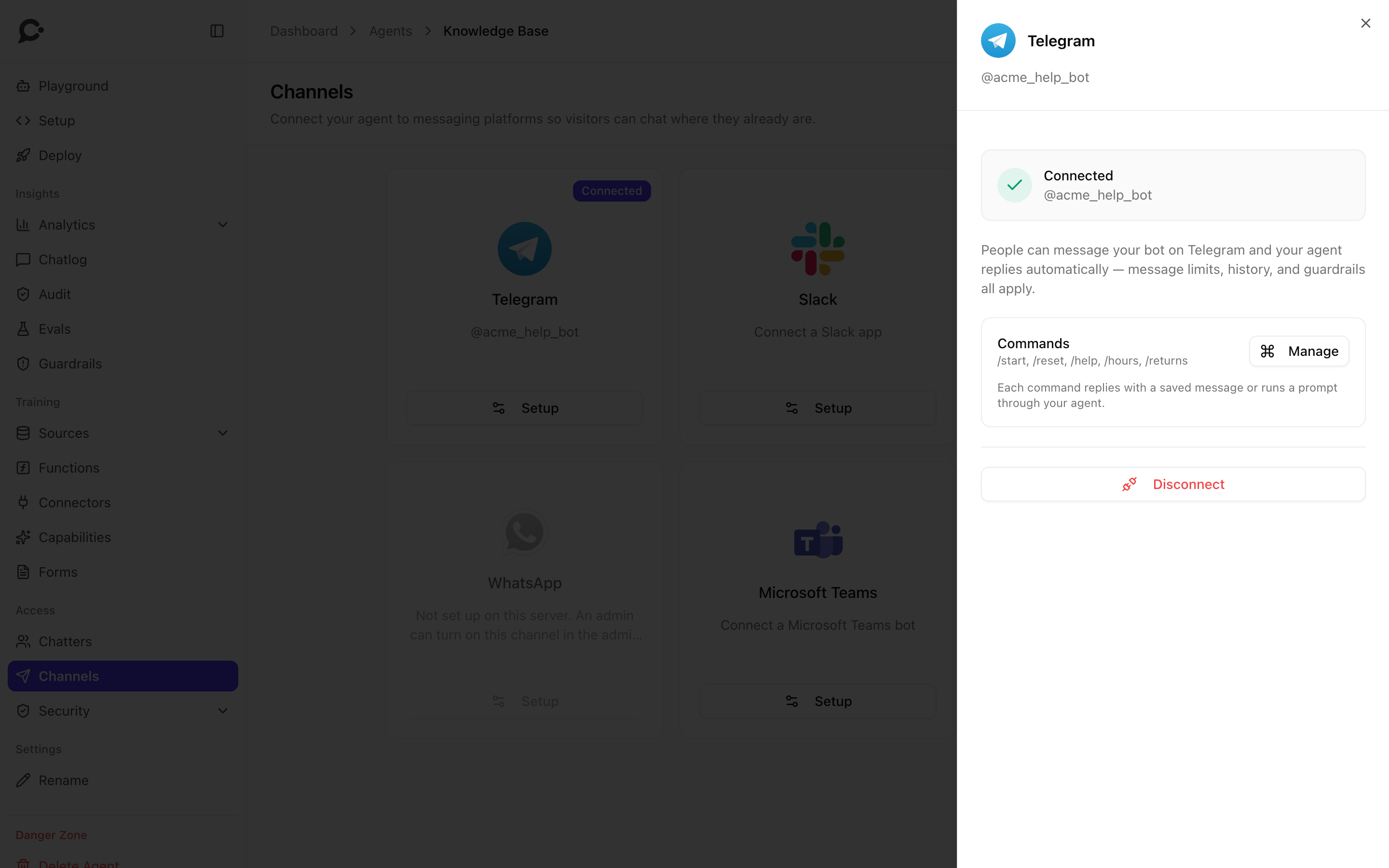Click the Chatters people icon

[x=23, y=642]
